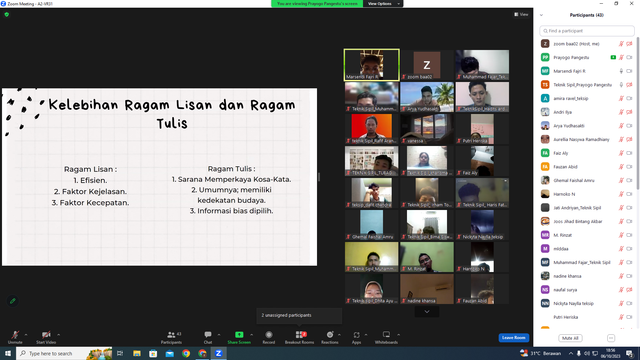
Task: Switch to Zoom app in the taskbar
Action: [x=219, y=353]
